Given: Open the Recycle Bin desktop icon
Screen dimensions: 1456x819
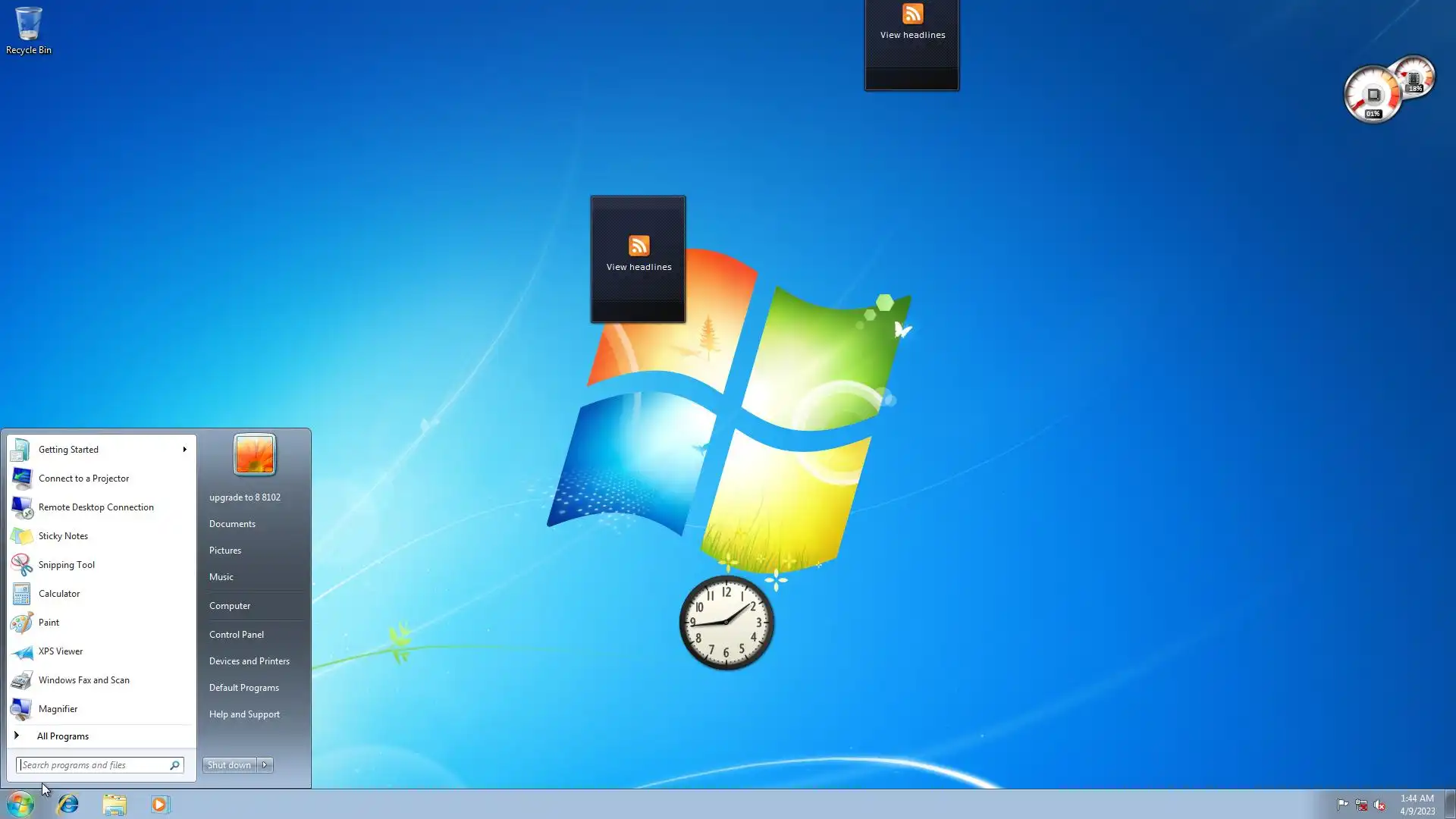Looking at the screenshot, I should click(28, 30).
